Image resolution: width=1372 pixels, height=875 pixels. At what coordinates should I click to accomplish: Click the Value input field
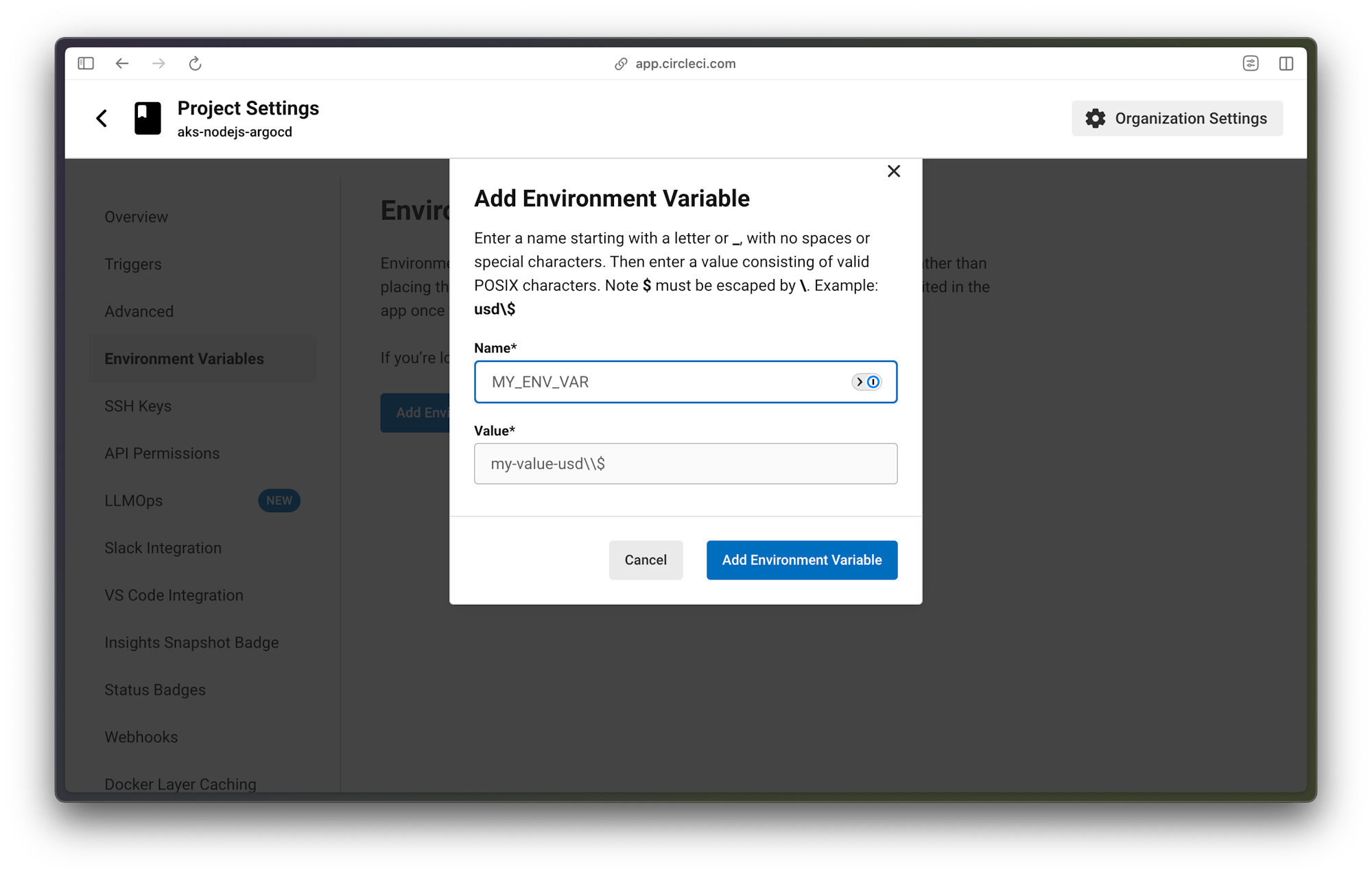(685, 464)
